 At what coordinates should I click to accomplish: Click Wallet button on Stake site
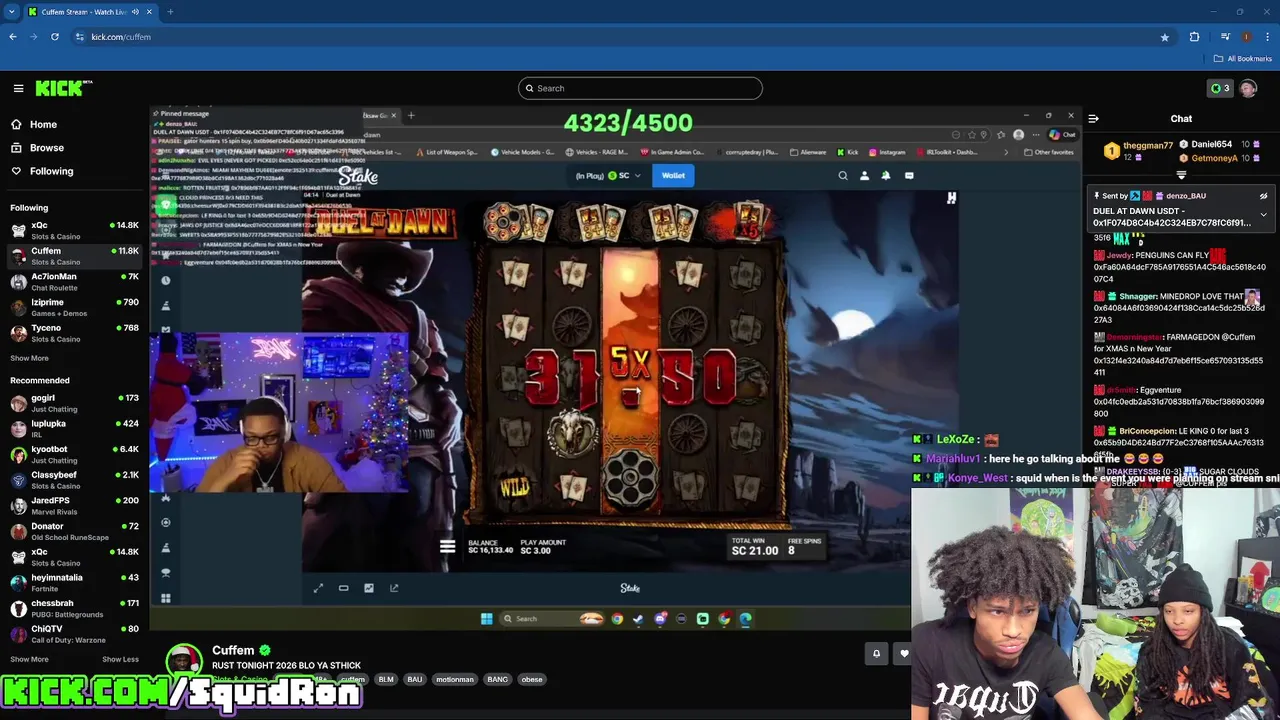click(x=673, y=175)
